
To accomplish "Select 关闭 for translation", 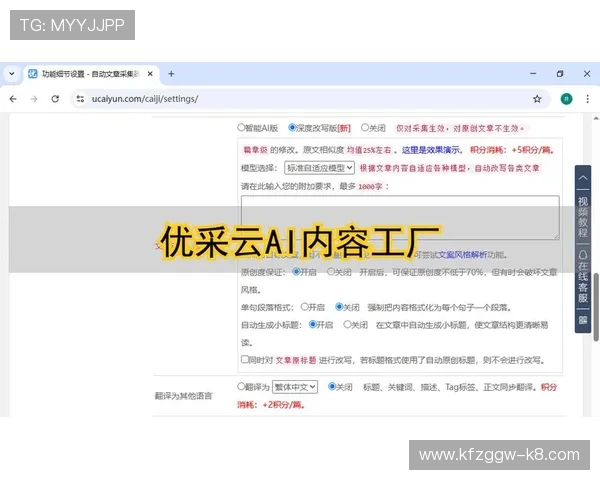I will (x=332, y=387).
